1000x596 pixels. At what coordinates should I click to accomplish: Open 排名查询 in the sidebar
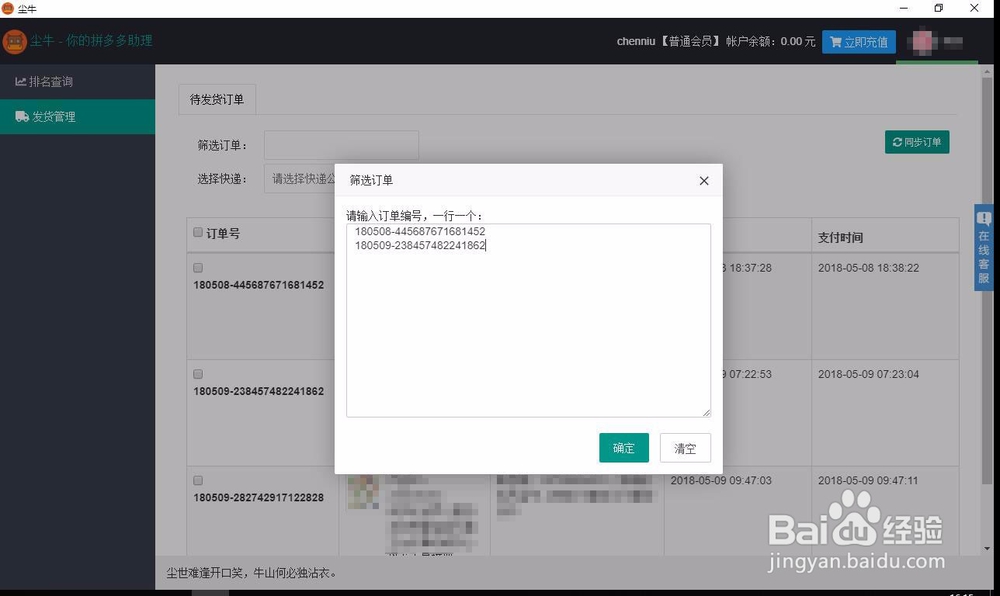(x=77, y=82)
